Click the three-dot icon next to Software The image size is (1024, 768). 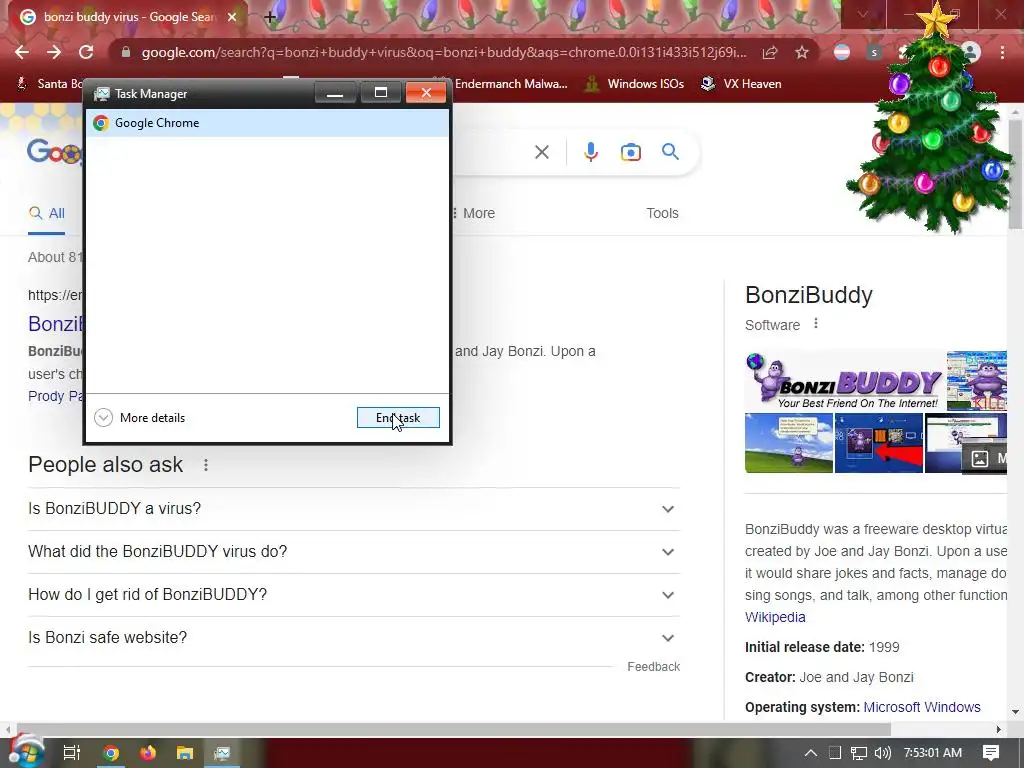(816, 323)
